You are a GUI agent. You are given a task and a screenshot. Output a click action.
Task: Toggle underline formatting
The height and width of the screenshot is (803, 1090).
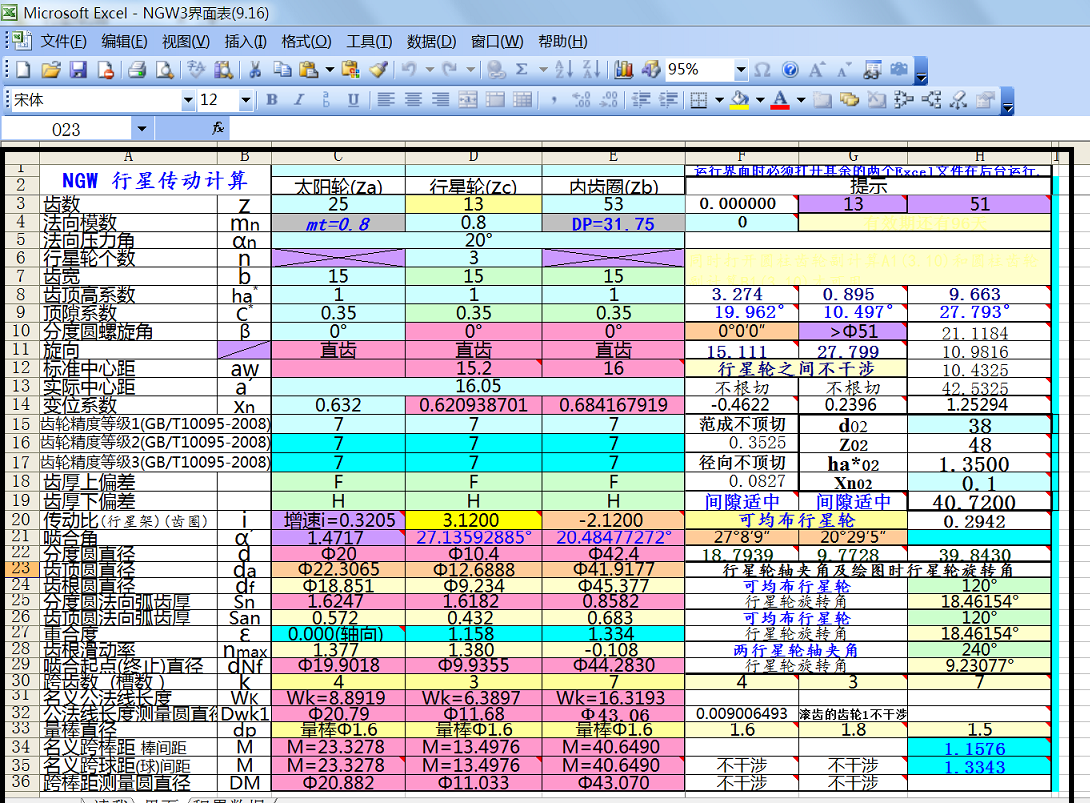[352, 100]
